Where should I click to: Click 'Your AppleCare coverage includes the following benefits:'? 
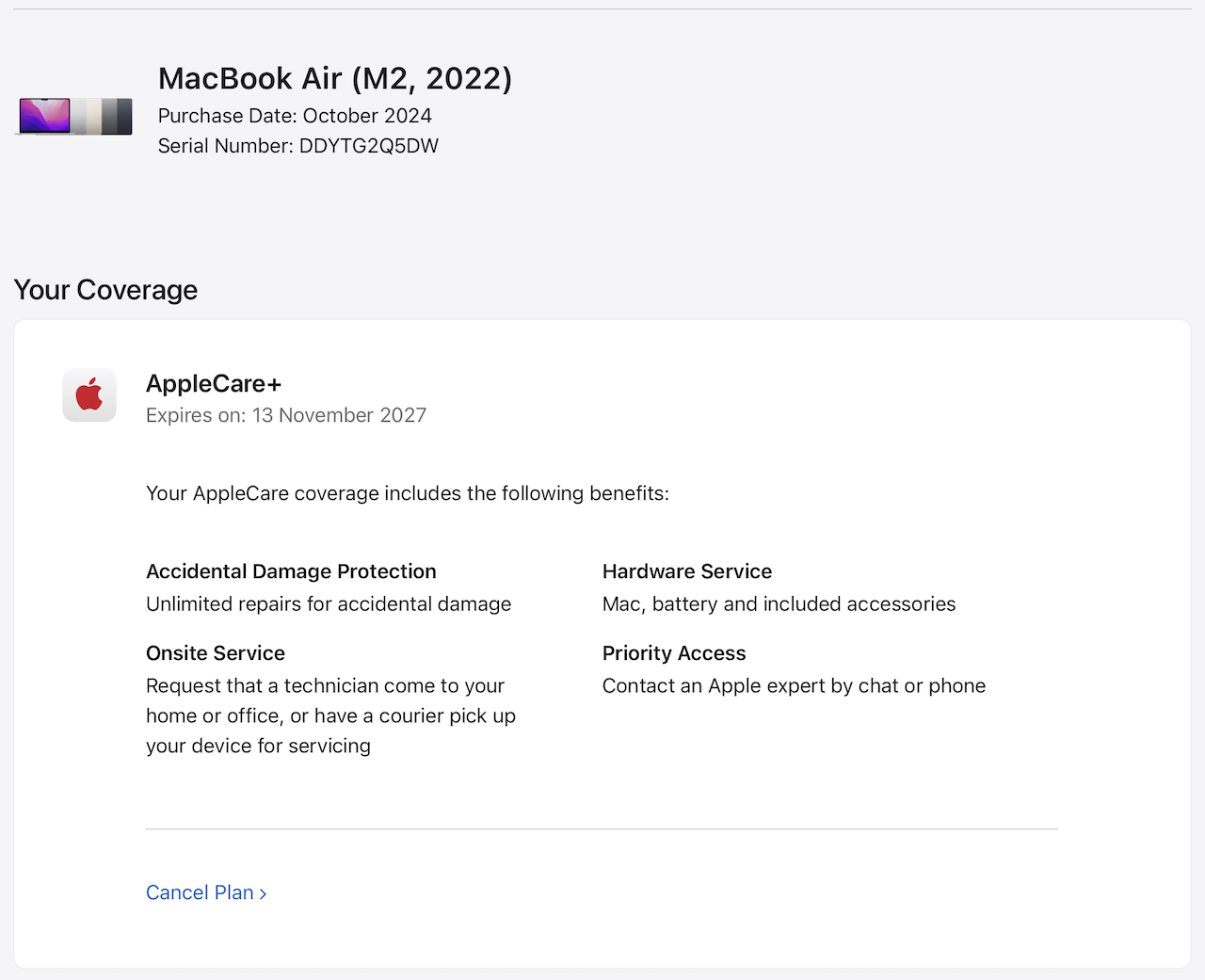click(x=408, y=493)
